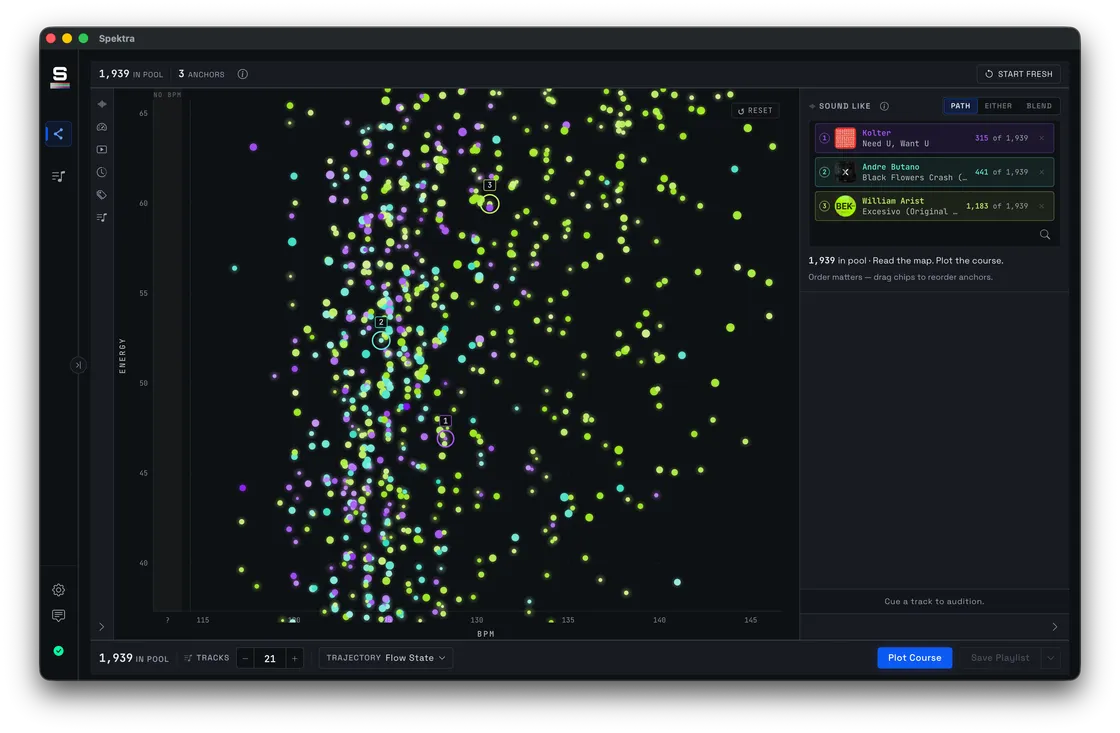Remove the Andre Butano anchor chip
Image resolution: width=1120 pixels, height=733 pixels.
(x=1041, y=172)
